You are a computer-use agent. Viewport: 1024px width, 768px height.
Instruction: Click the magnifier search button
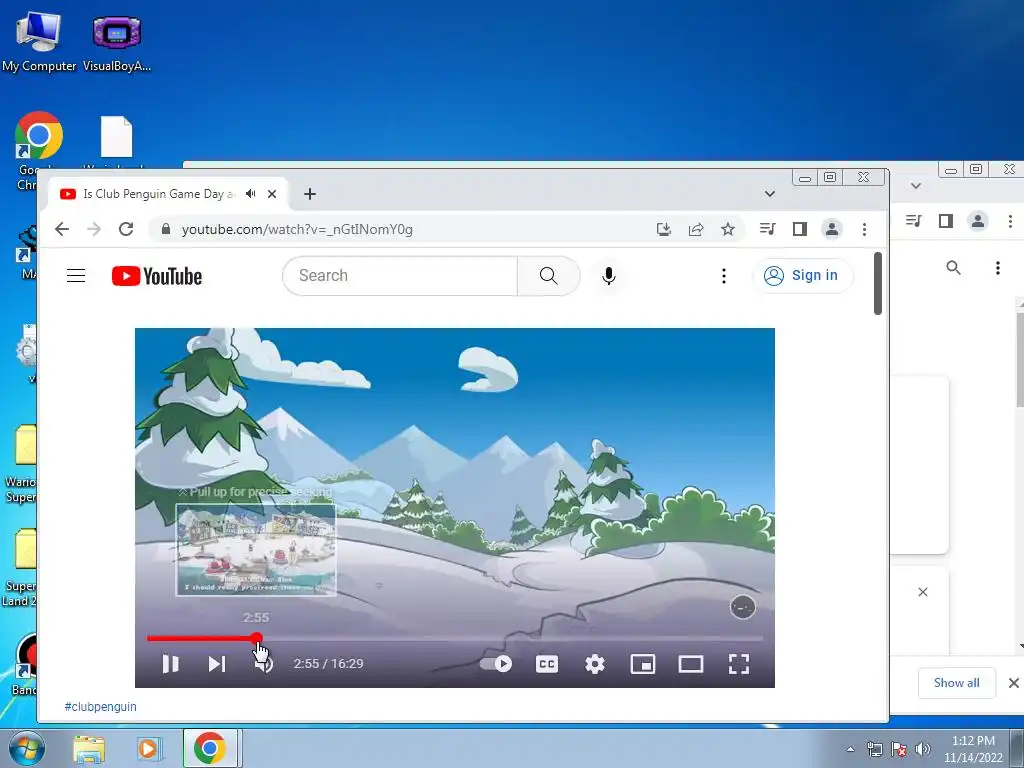(x=549, y=276)
